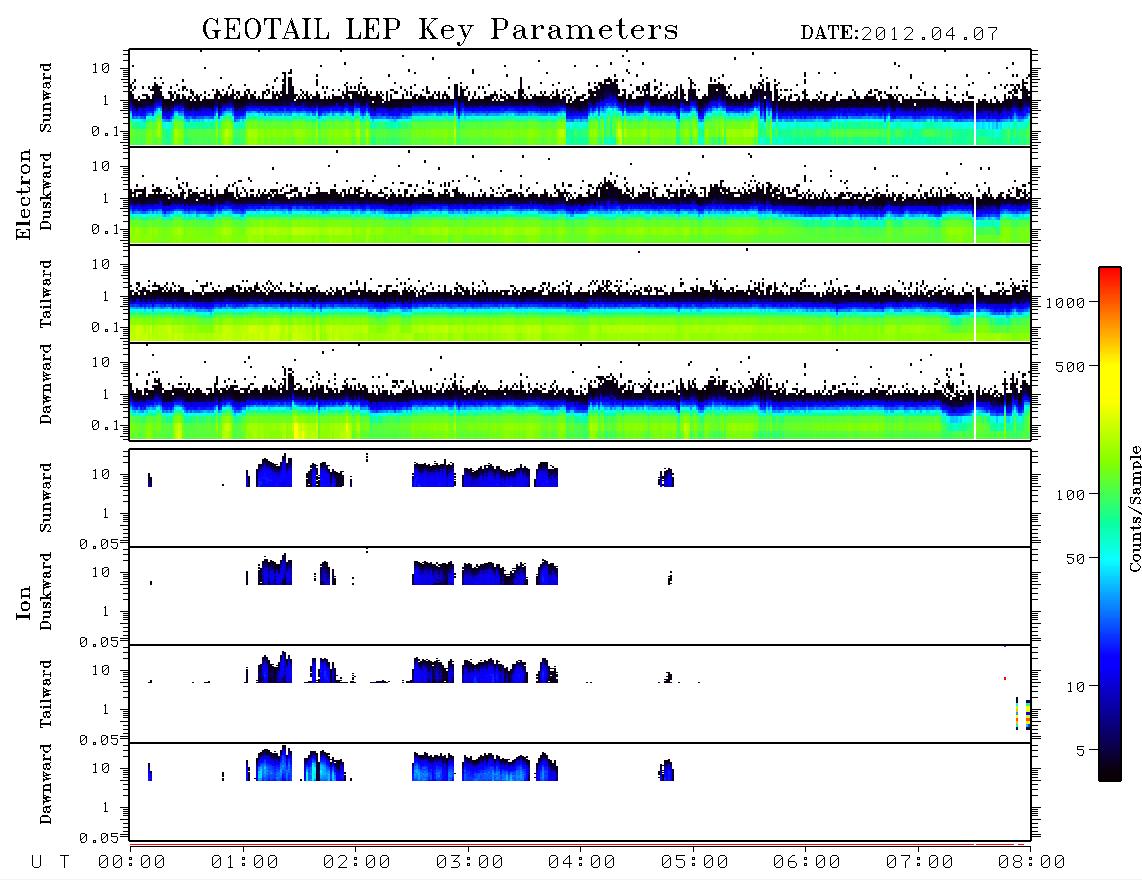Click the 10 tick of Electron Duskward axis
The width and height of the screenshot is (1142, 880).
(x=101, y=166)
